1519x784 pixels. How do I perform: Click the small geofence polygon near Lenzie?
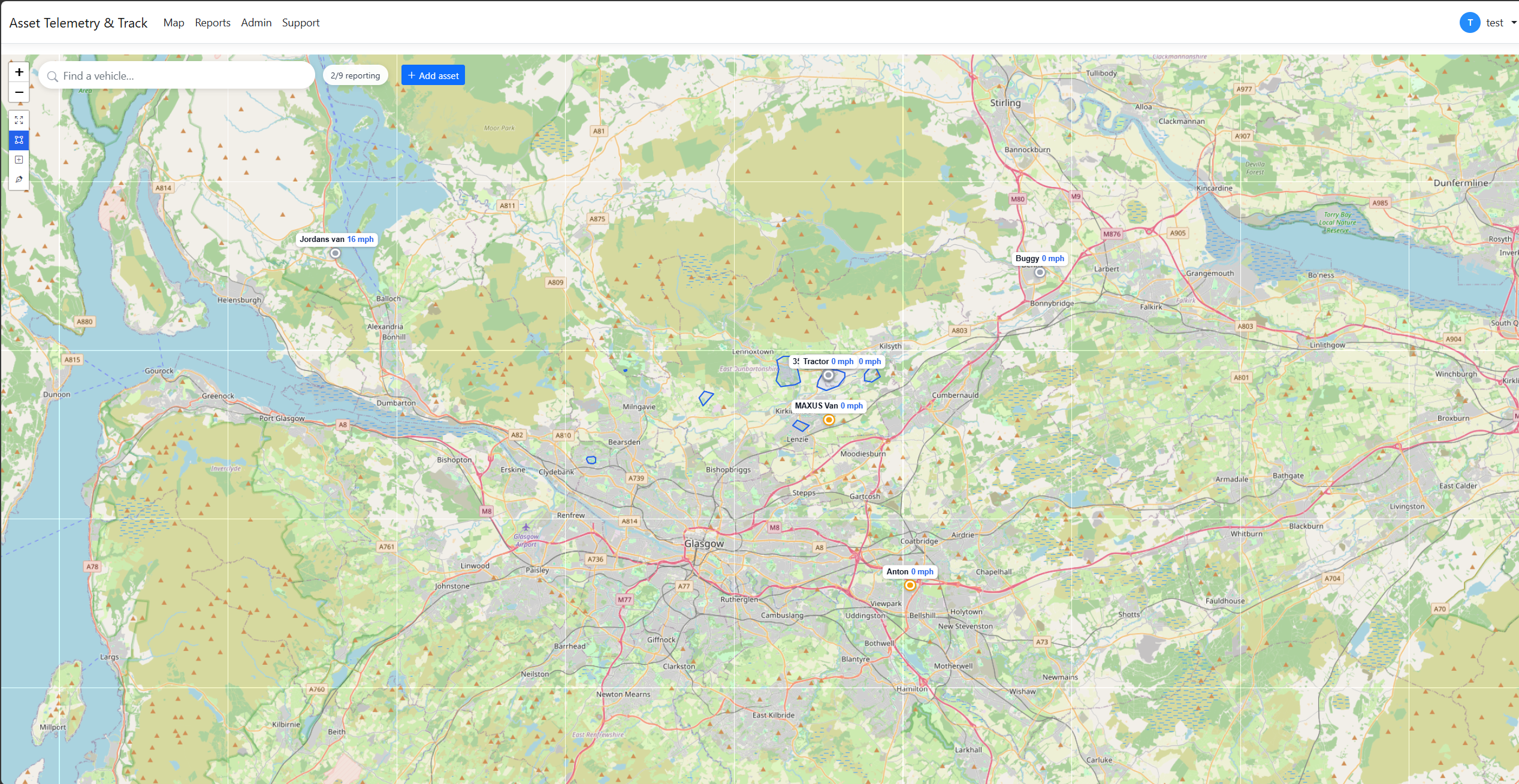(x=801, y=426)
